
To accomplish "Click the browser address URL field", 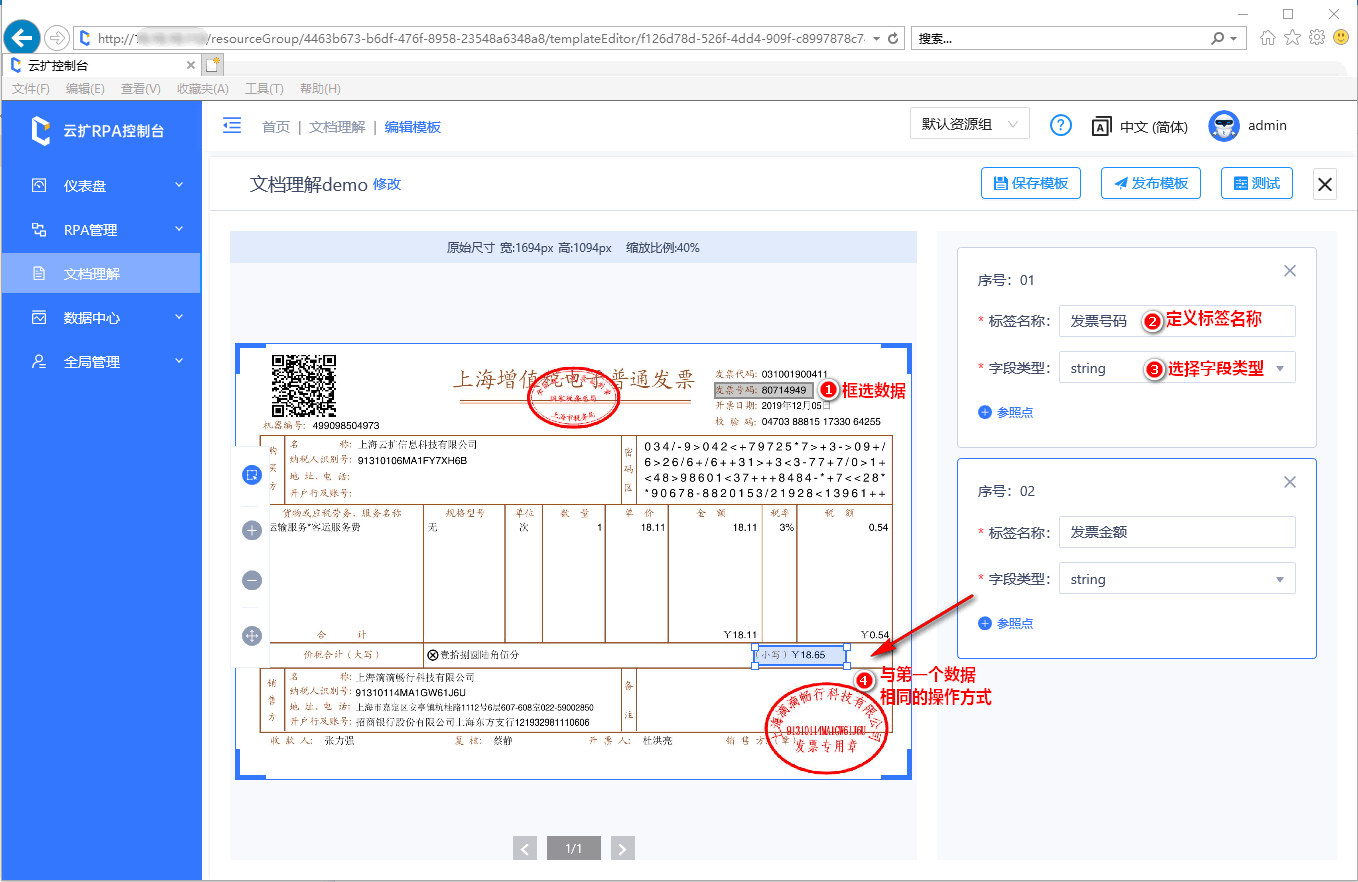I will pos(480,38).
